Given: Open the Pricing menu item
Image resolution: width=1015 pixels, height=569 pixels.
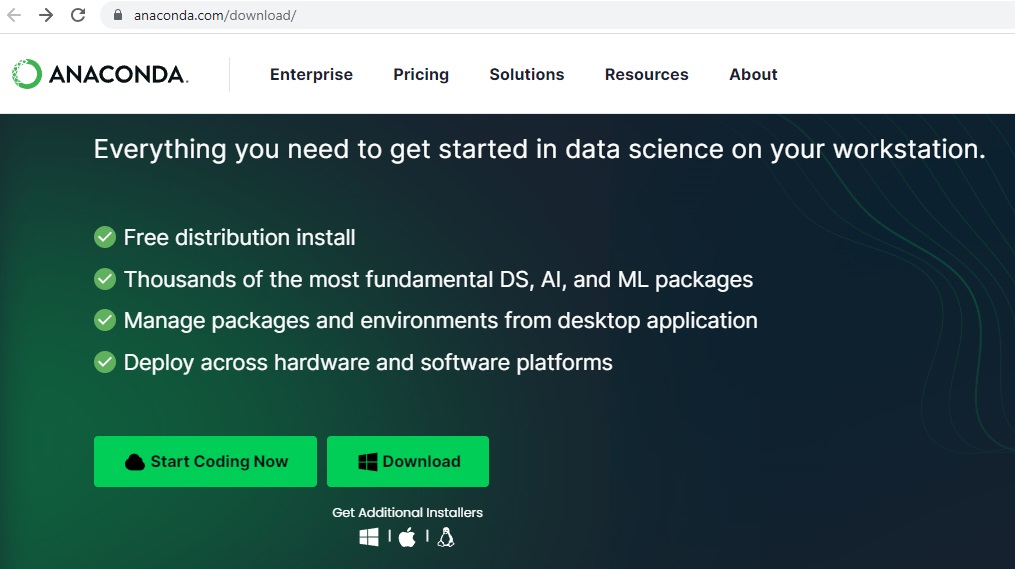Looking at the screenshot, I should pyautogui.click(x=421, y=74).
